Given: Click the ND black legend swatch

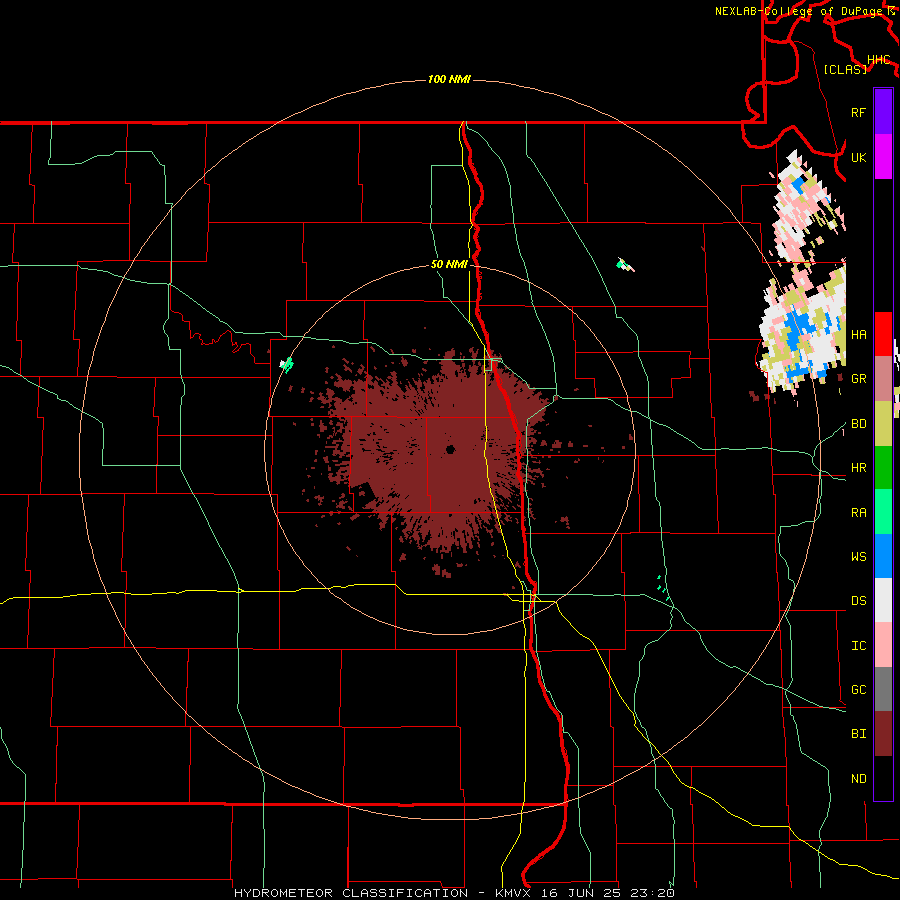Looking at the screenshot, I should [x=883, y=778].
